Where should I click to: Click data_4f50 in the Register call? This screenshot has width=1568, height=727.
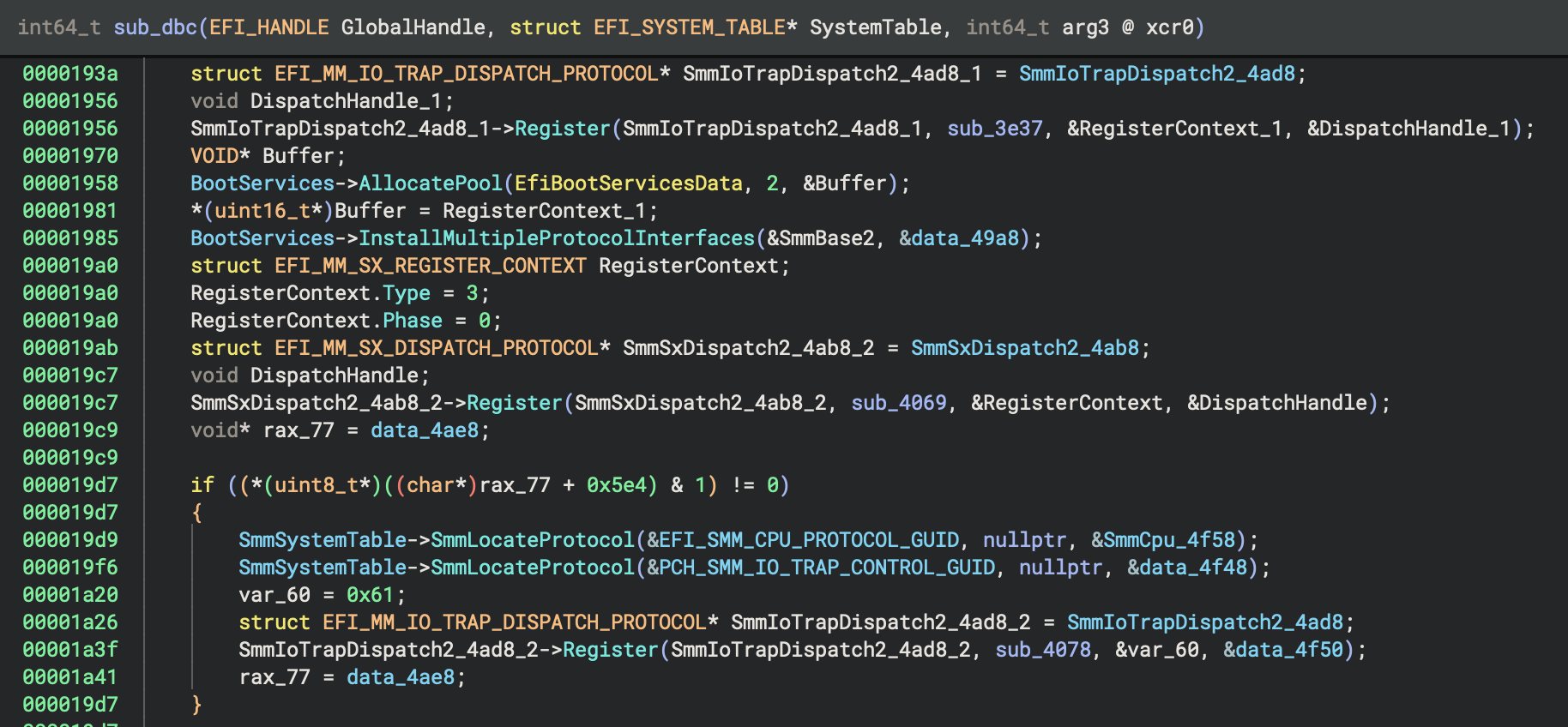pyautogui.click(x=1289, y=650)
